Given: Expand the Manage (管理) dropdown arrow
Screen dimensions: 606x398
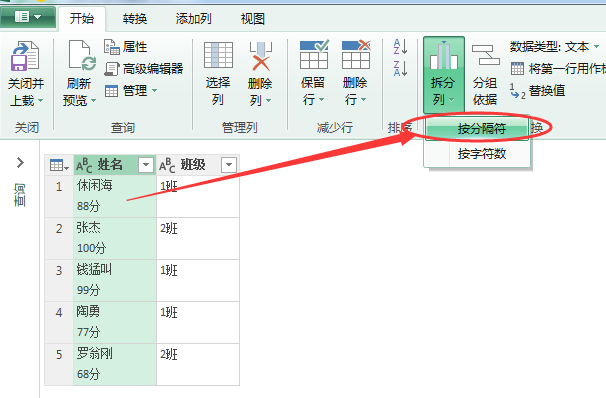Looking at the screenshot, I should pos(154,91).
